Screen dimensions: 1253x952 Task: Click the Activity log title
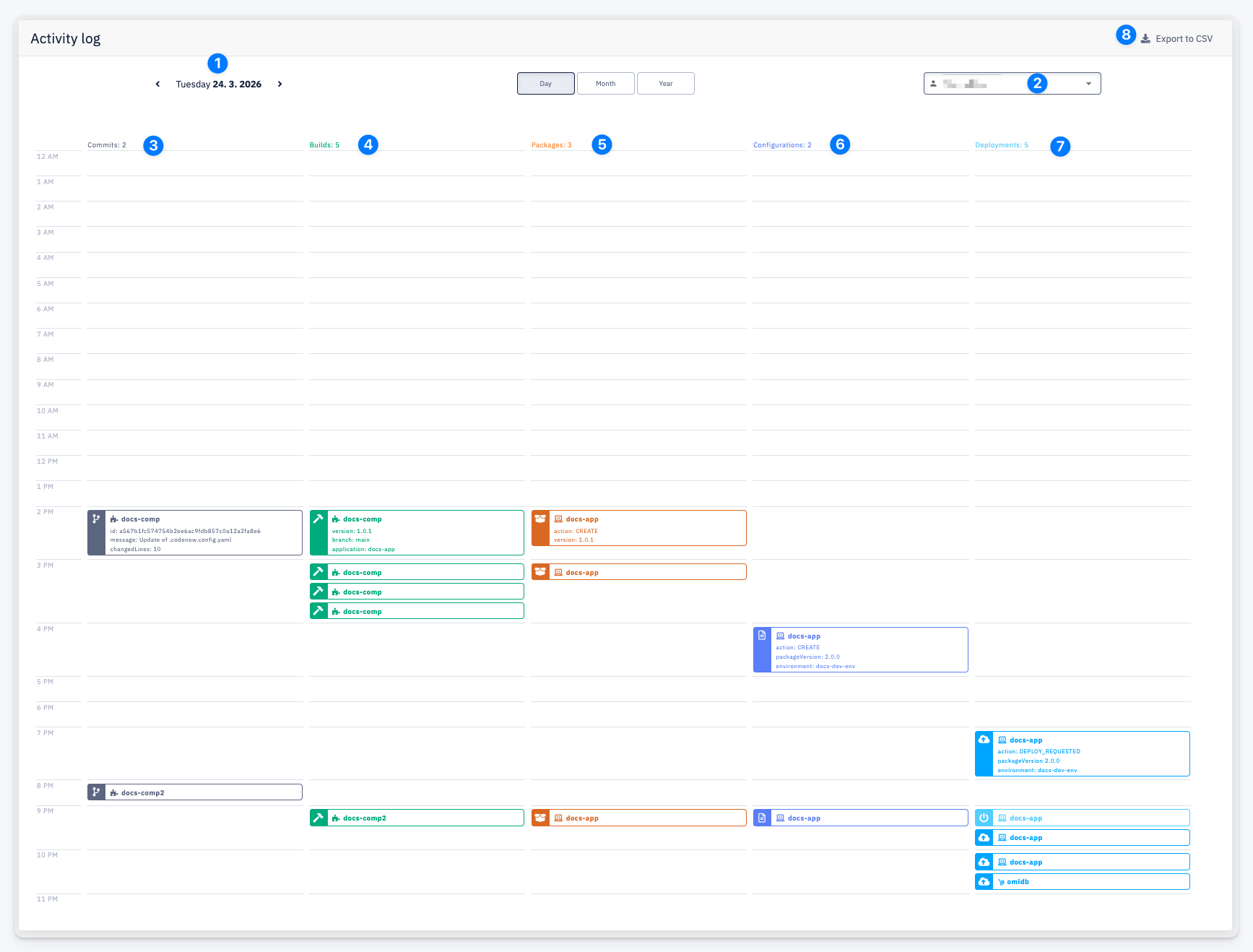point(66,39)
